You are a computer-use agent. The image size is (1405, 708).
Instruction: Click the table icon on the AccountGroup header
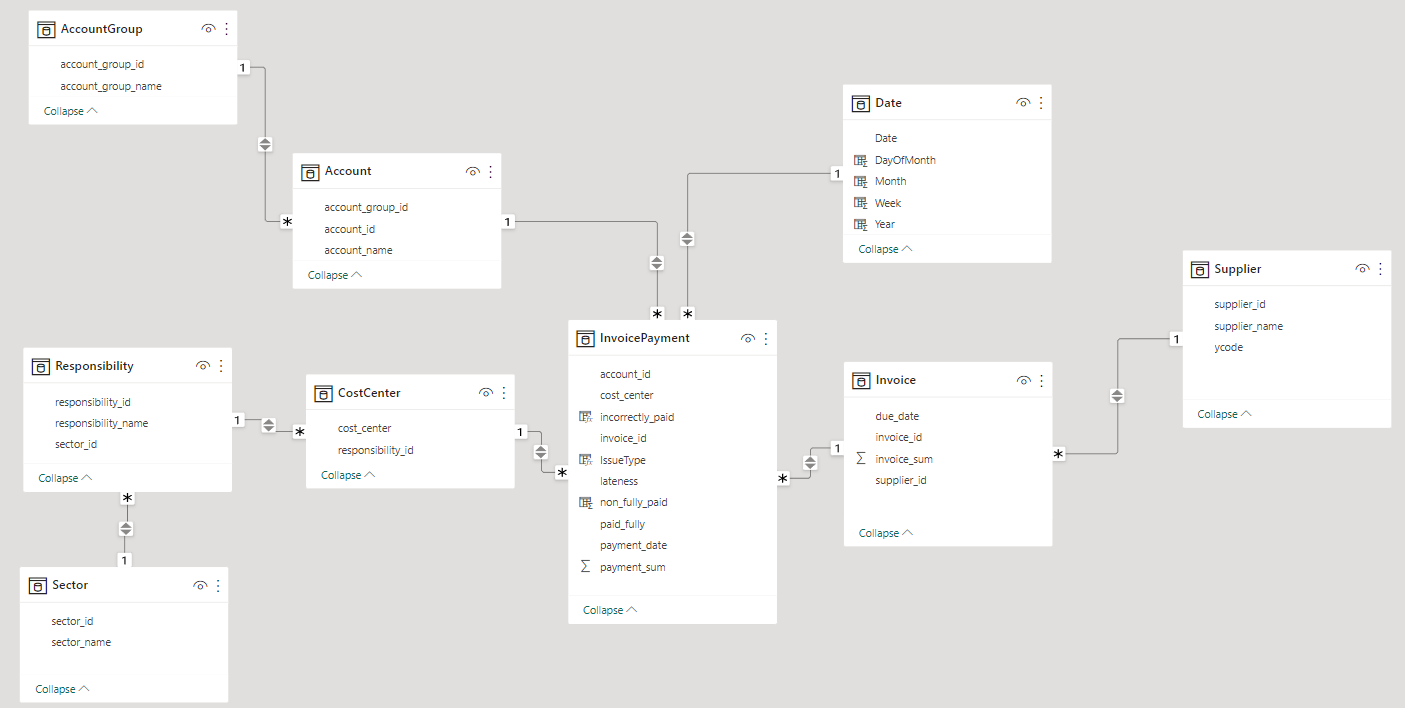46,29
